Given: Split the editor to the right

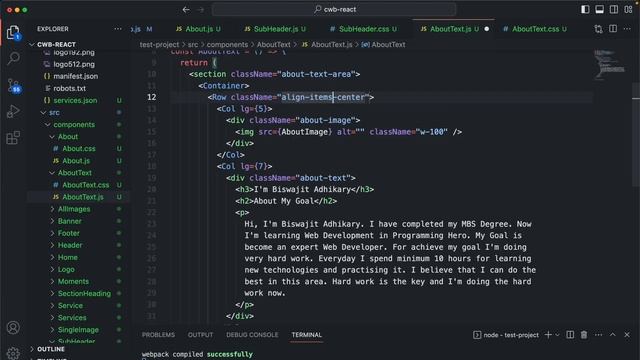Looking at the screenshot, I should [x=613, y=29].
